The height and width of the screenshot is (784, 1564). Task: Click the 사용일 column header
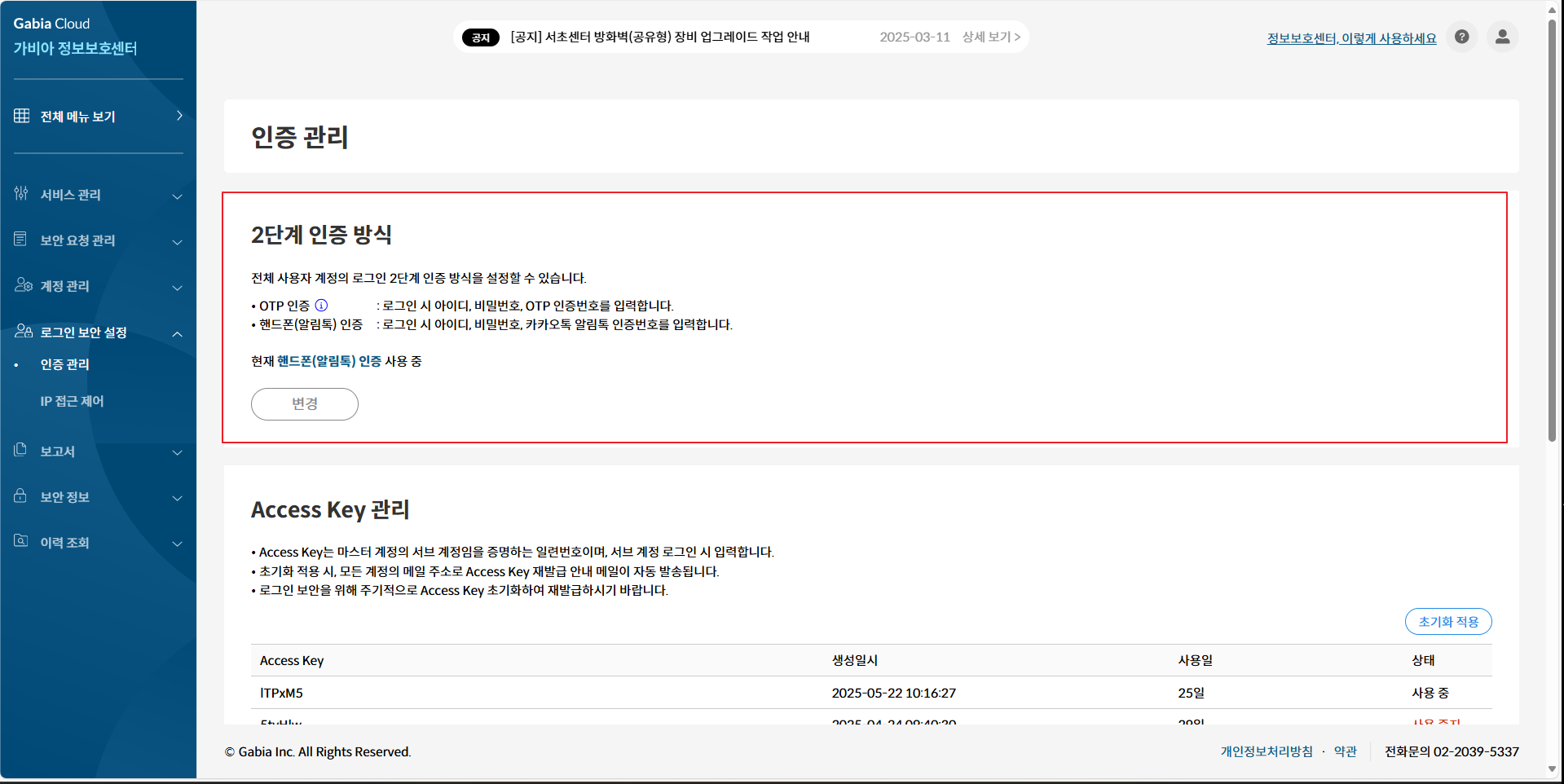point(1195,660)
